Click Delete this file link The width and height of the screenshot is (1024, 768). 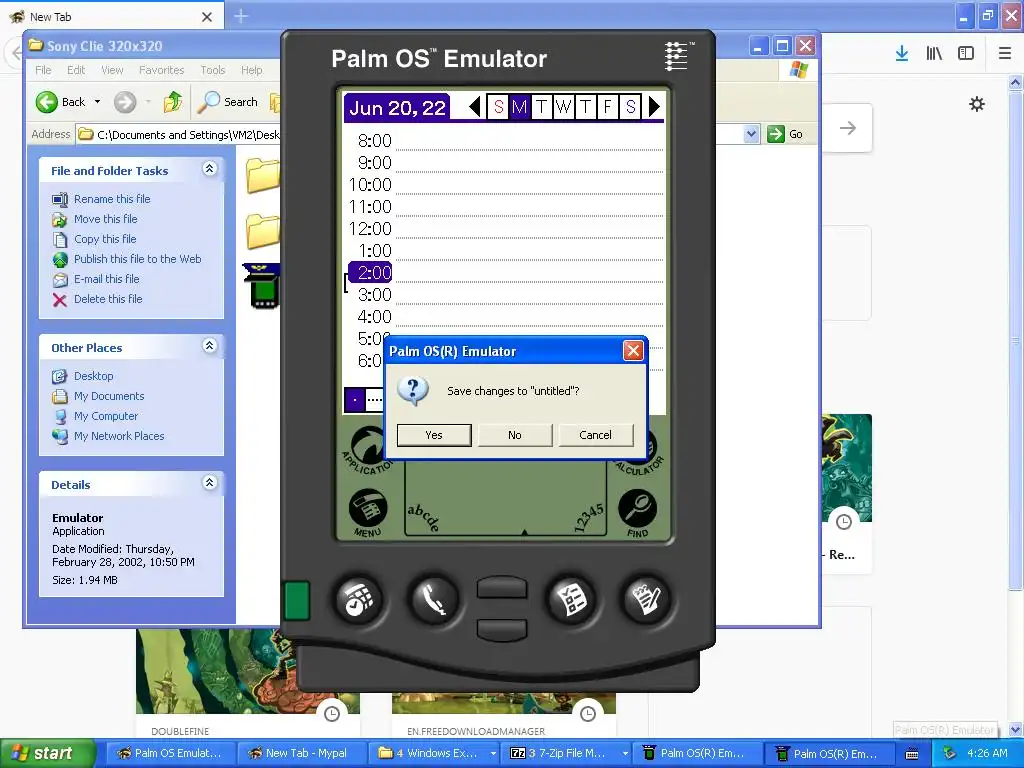pos(108,299)
